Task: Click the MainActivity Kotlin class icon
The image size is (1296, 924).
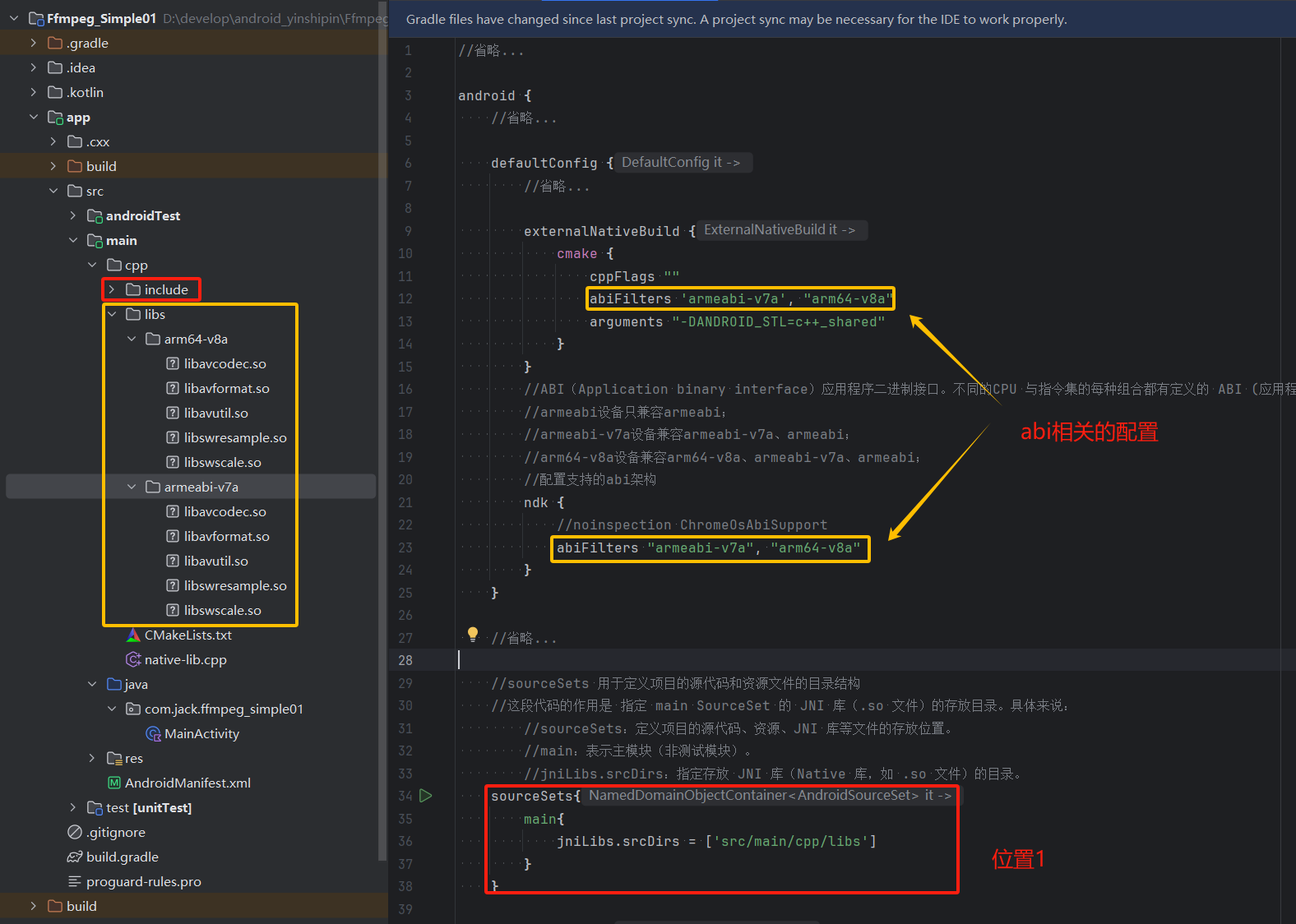Action: coord(153,734)
